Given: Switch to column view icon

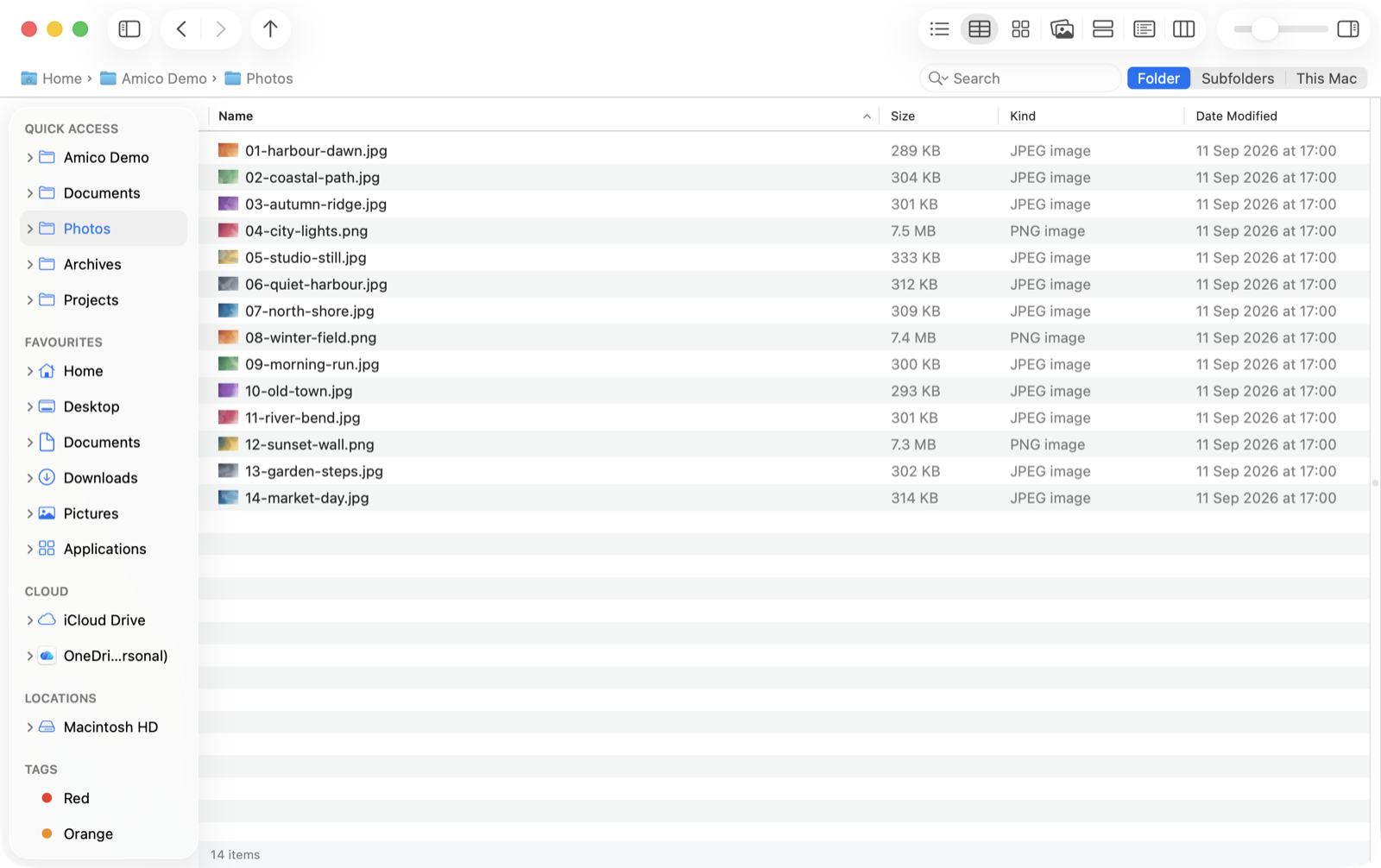Looking at the screenshot, I should tap(1184, 29).
